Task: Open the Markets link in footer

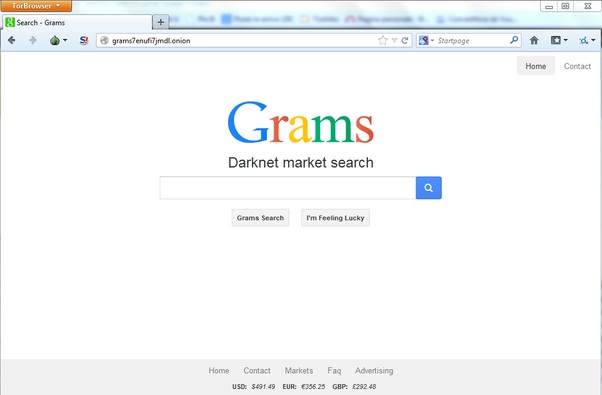Action: pos(299,370)
